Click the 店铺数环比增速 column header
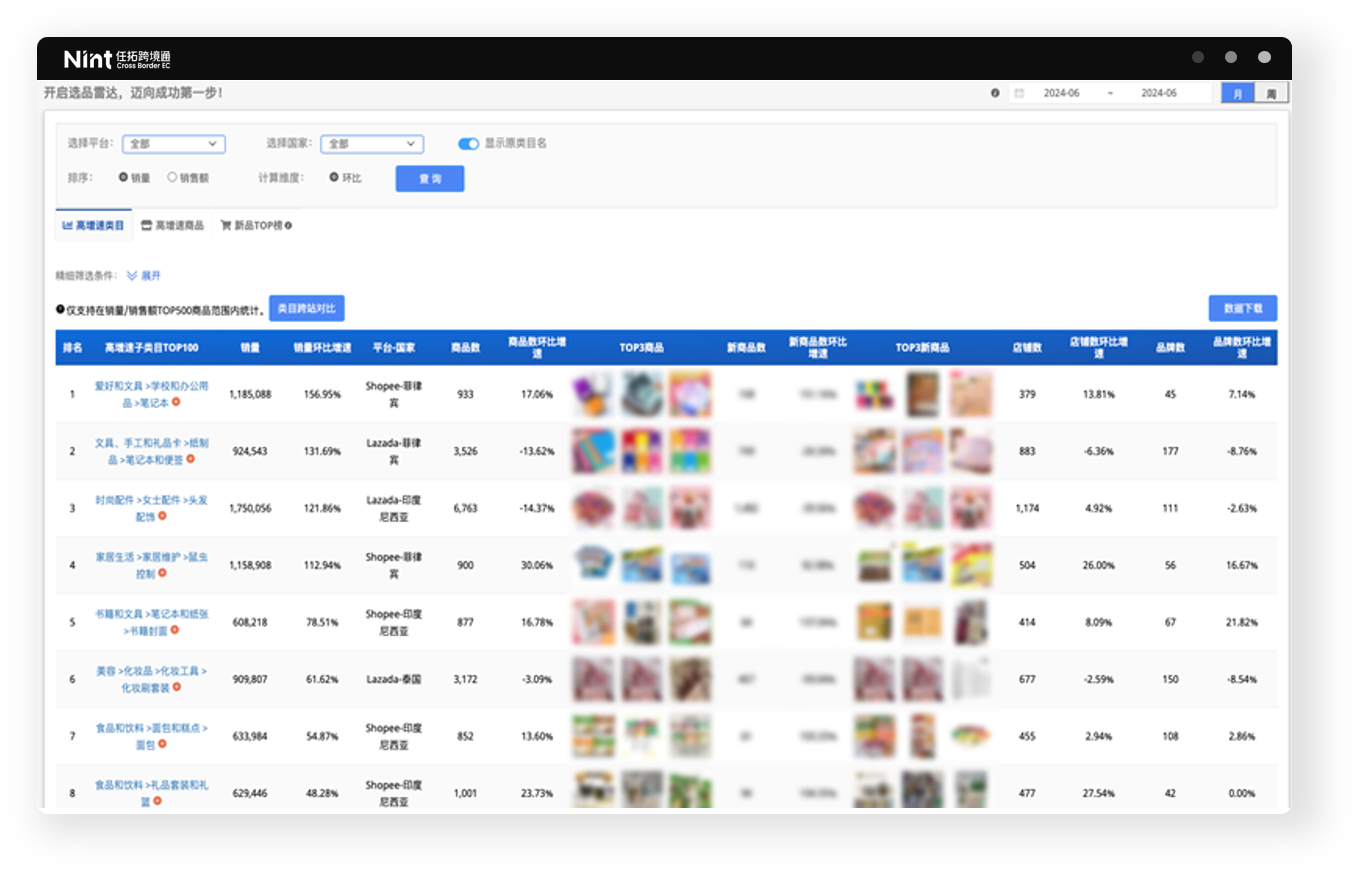Viewport: 1360px width, 873px height. 1098,348
